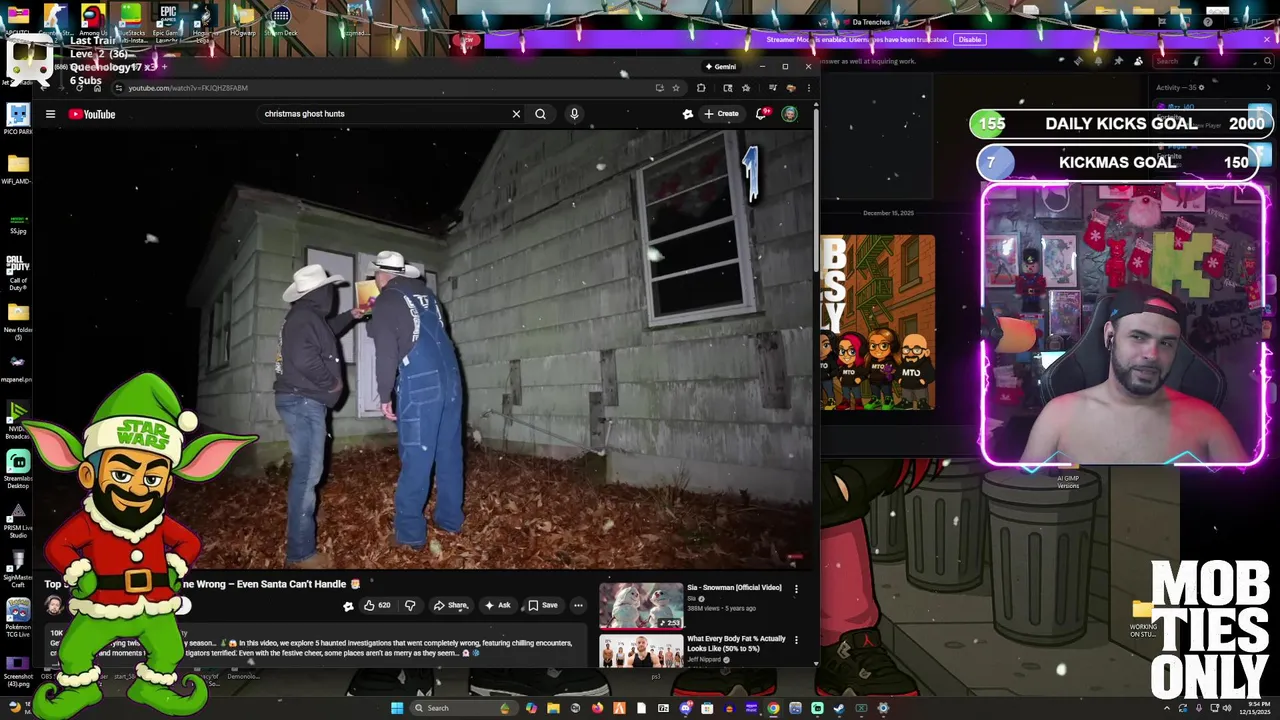Open File Explorer from the taskbar
The height and width of the screenshot is (720, 1280).
point(553,708)
